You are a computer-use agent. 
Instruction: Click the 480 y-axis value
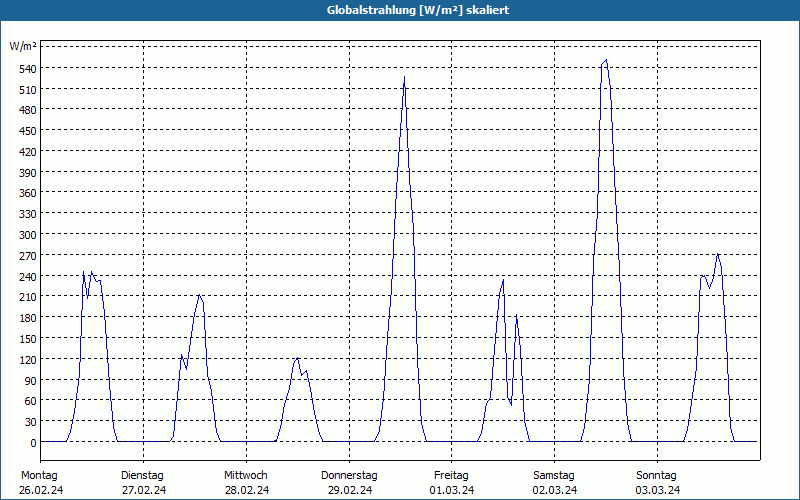tap(27, 110)
